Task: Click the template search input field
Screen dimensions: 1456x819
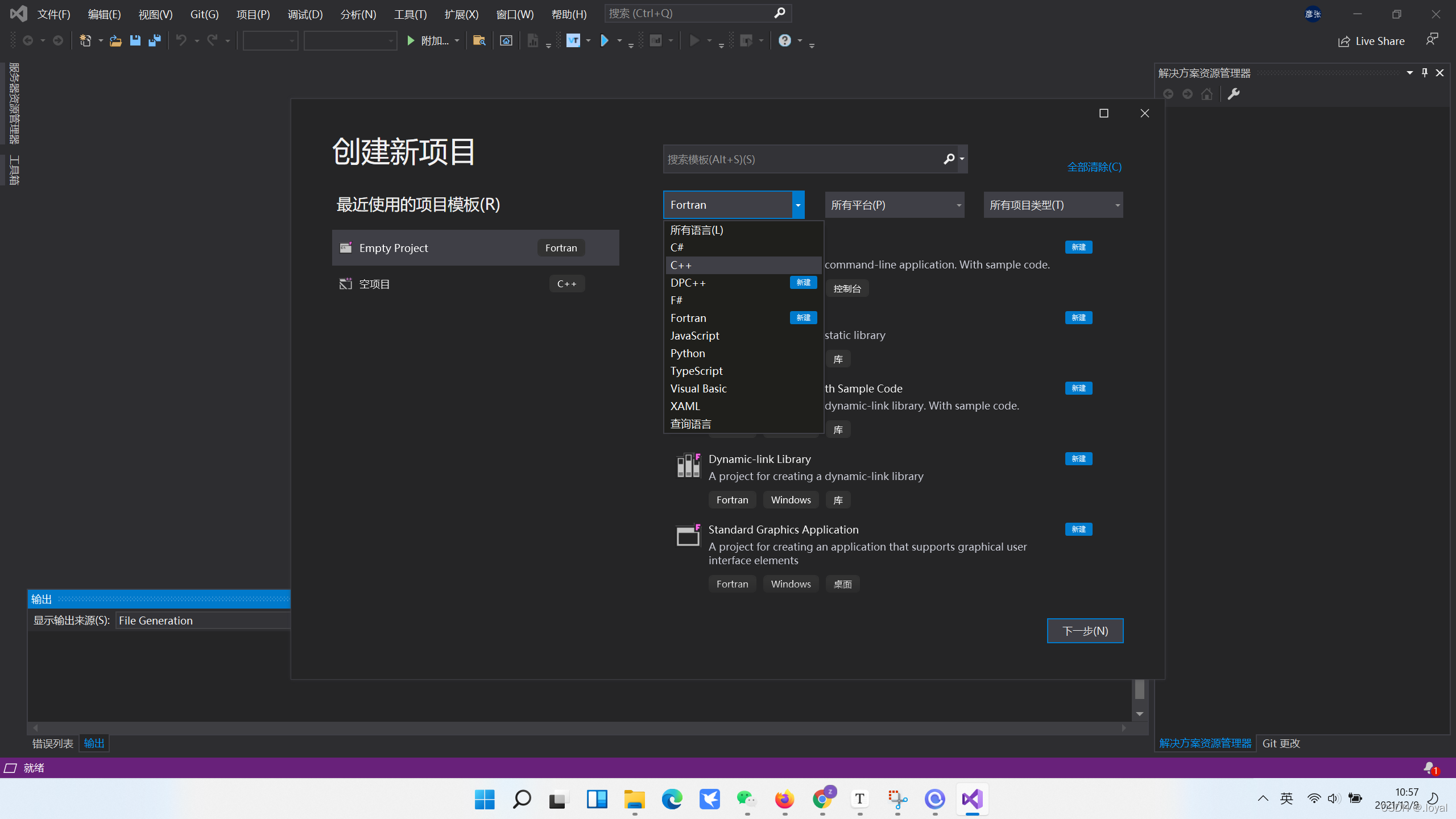Action: (x=802, y=159)
